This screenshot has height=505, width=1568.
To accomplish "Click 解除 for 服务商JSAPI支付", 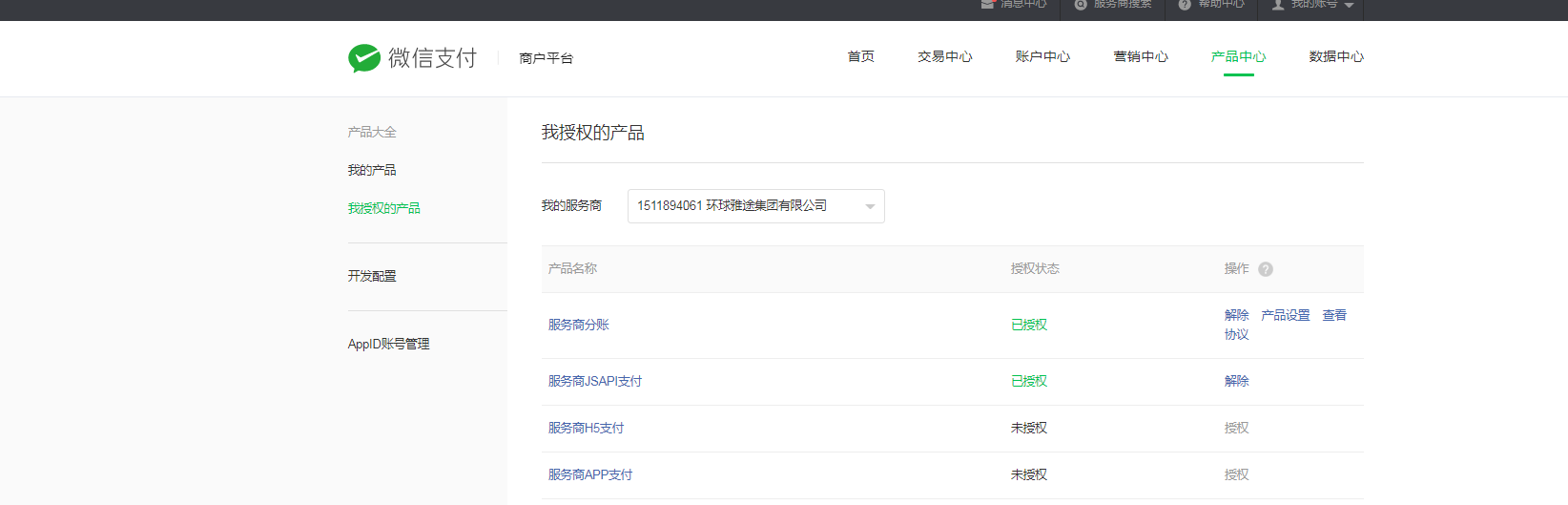I will point(1237,381).
